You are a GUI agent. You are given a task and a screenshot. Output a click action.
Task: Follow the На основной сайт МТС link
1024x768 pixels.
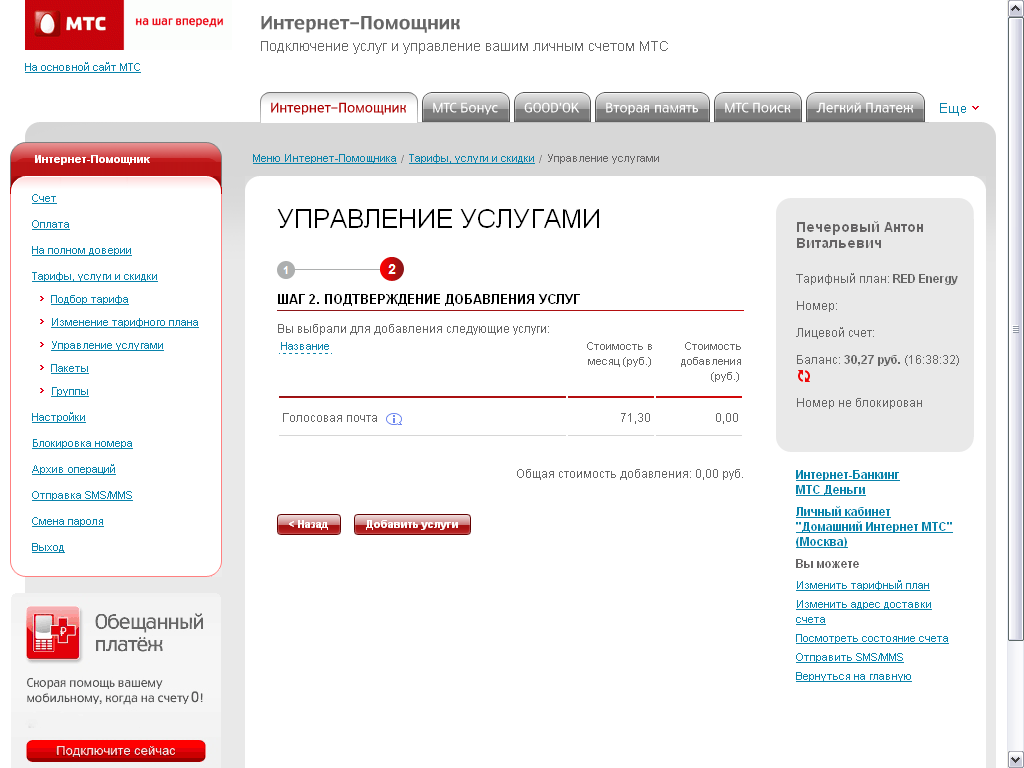[x=82, y=67]
